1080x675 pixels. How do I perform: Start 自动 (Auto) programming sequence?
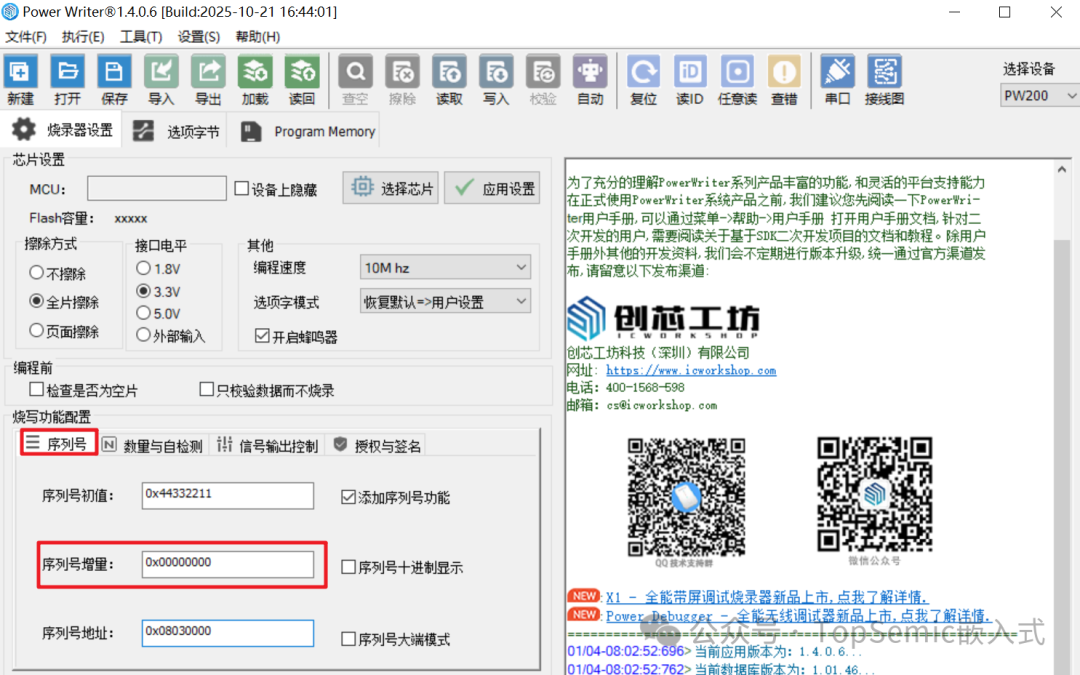(x=590, y=78)
